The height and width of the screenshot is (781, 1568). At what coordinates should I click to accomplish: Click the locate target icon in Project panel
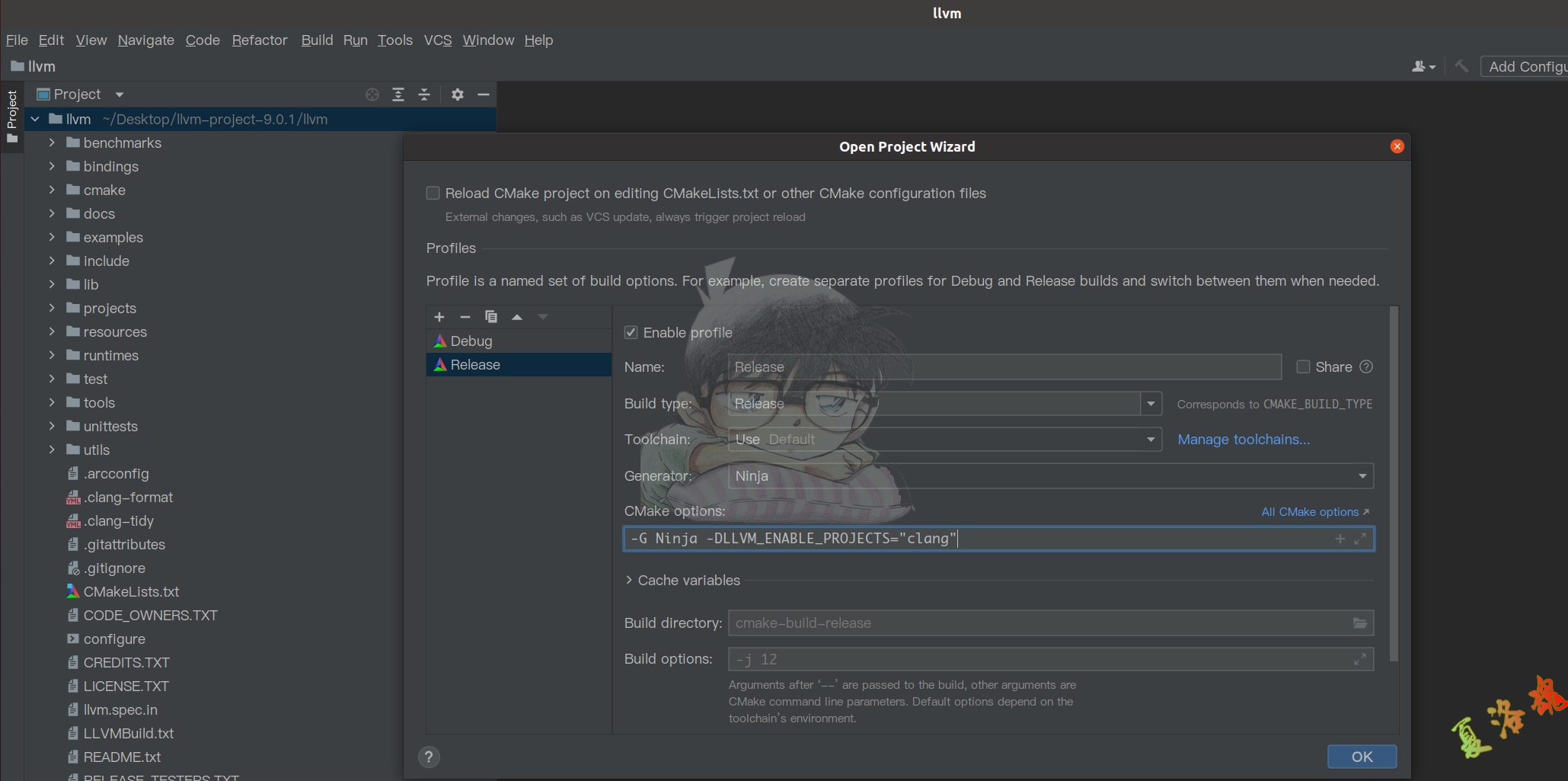(372, 94)
